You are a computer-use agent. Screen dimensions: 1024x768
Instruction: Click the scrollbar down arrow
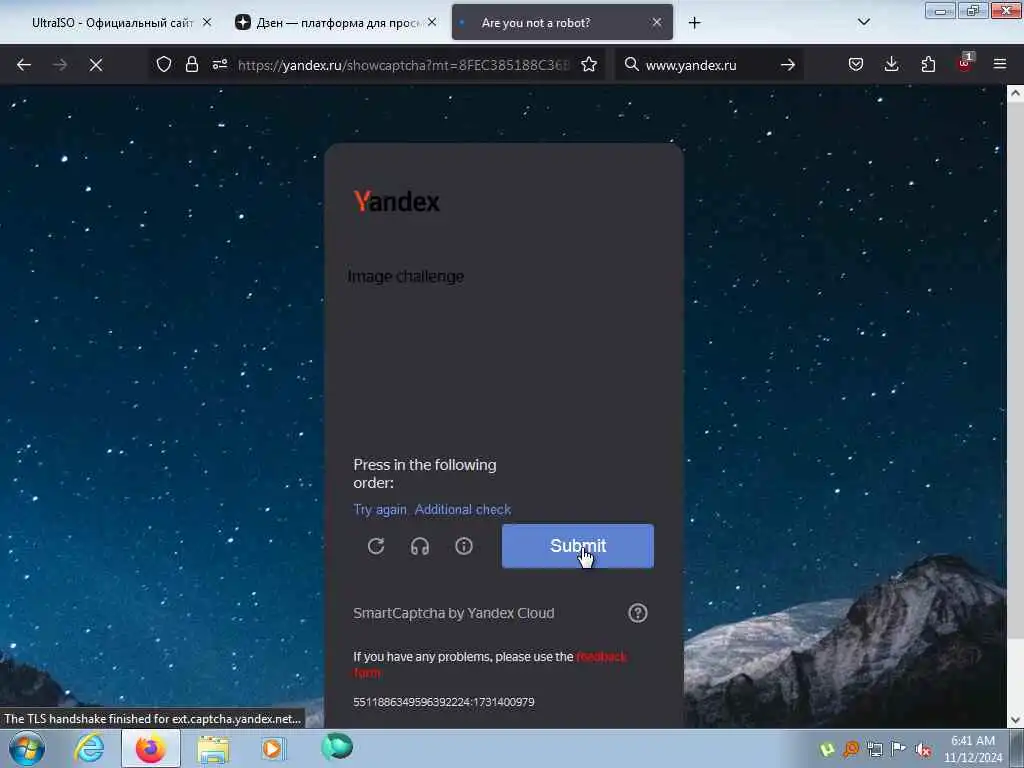[x=1015, y=720]
